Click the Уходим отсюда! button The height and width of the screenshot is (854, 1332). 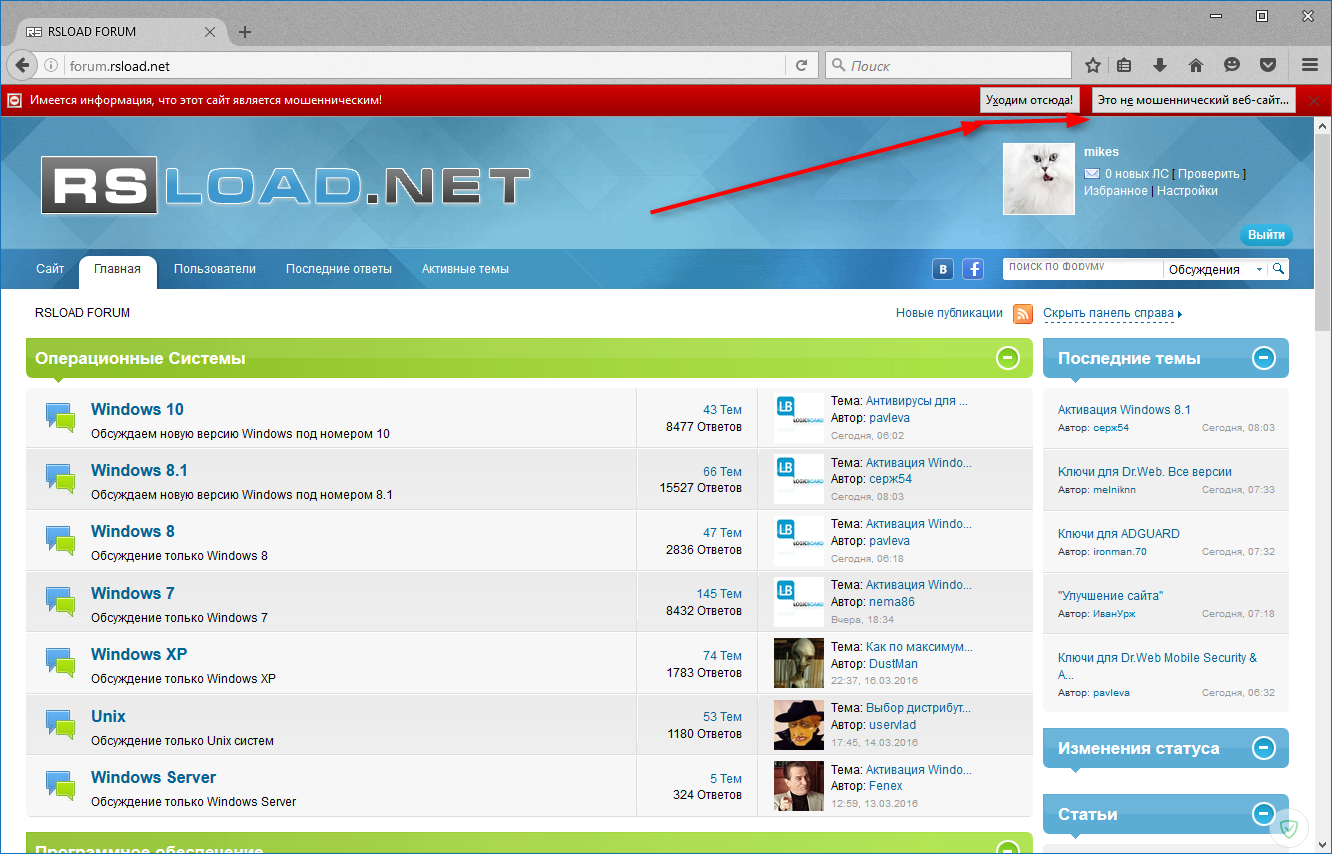tap(1030, 100)
